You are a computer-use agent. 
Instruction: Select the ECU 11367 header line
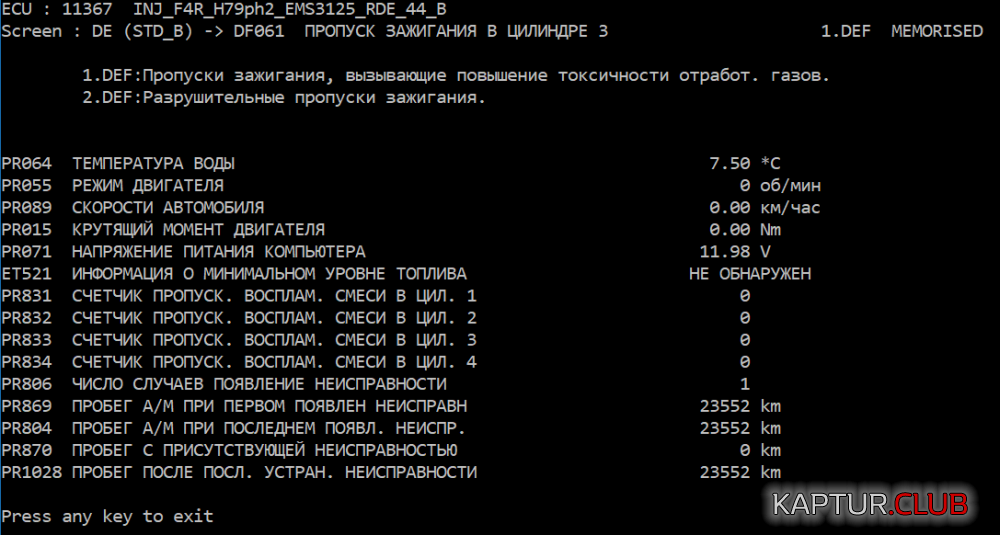tap(224, 9)
